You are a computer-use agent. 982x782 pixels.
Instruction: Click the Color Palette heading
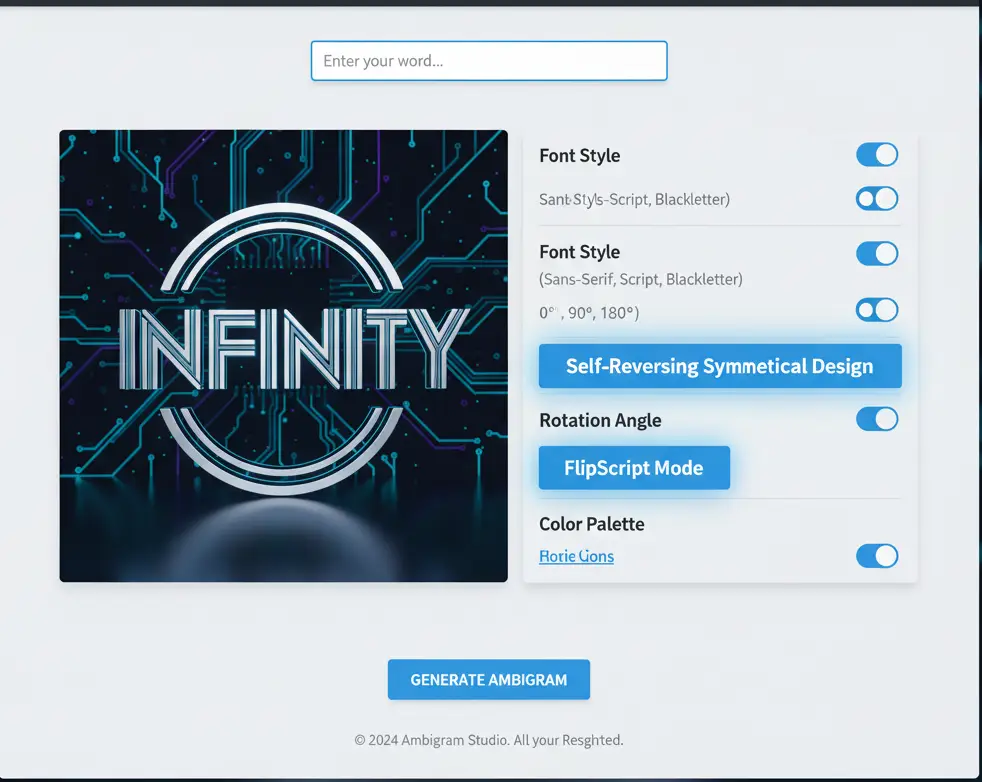592,524
